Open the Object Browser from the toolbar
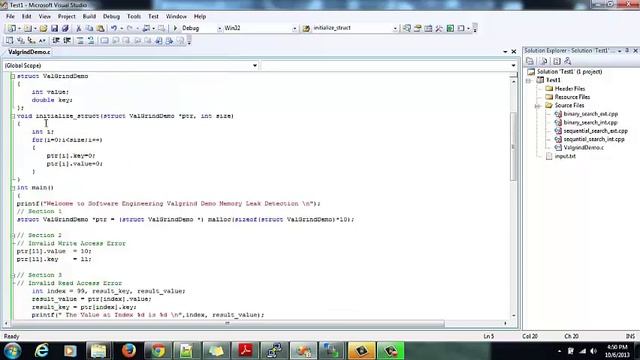640x360 pixels. pyautogui.click(x=428, y=28)
